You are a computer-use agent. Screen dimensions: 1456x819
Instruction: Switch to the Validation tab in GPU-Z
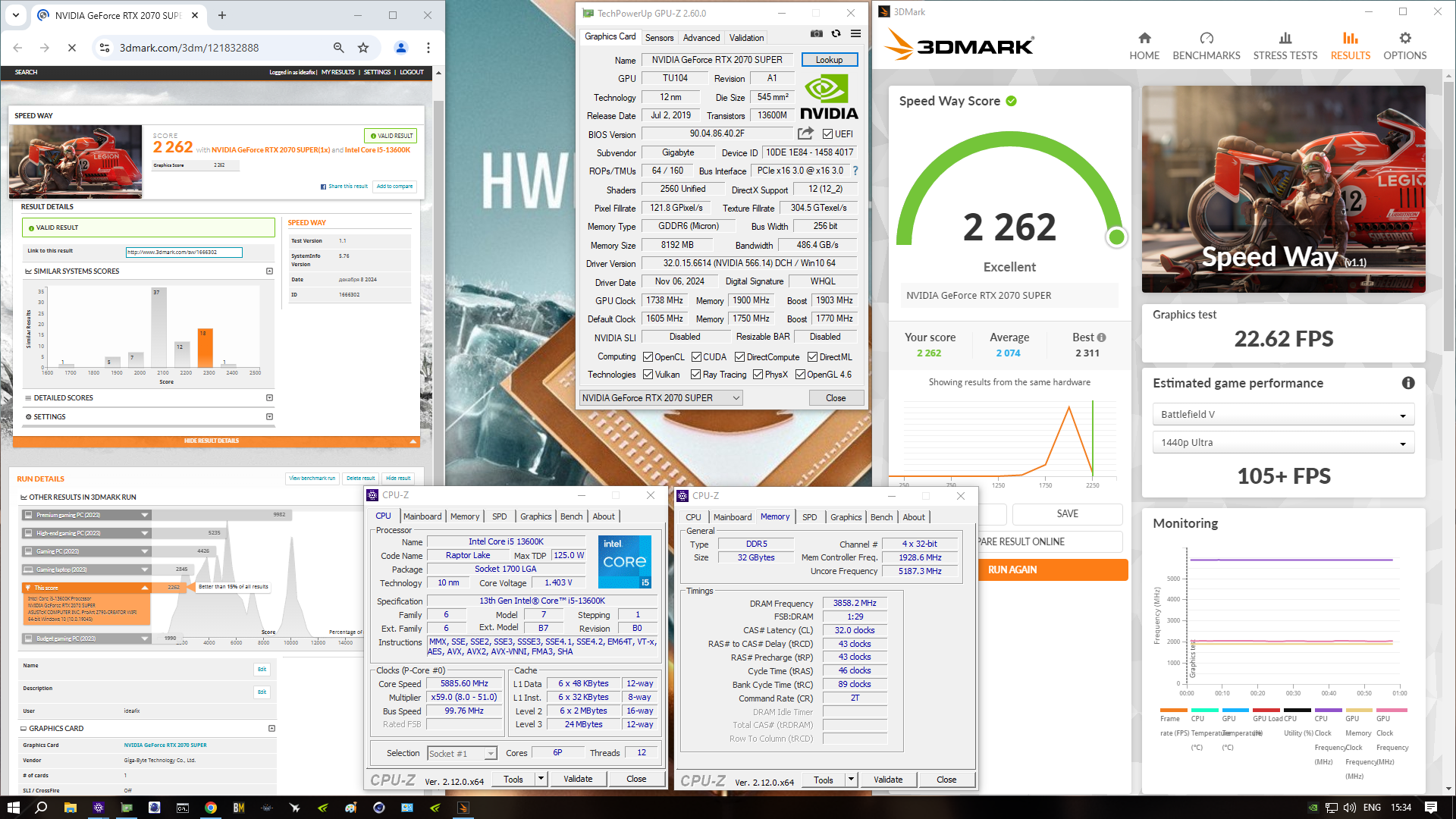coord(746,37)
